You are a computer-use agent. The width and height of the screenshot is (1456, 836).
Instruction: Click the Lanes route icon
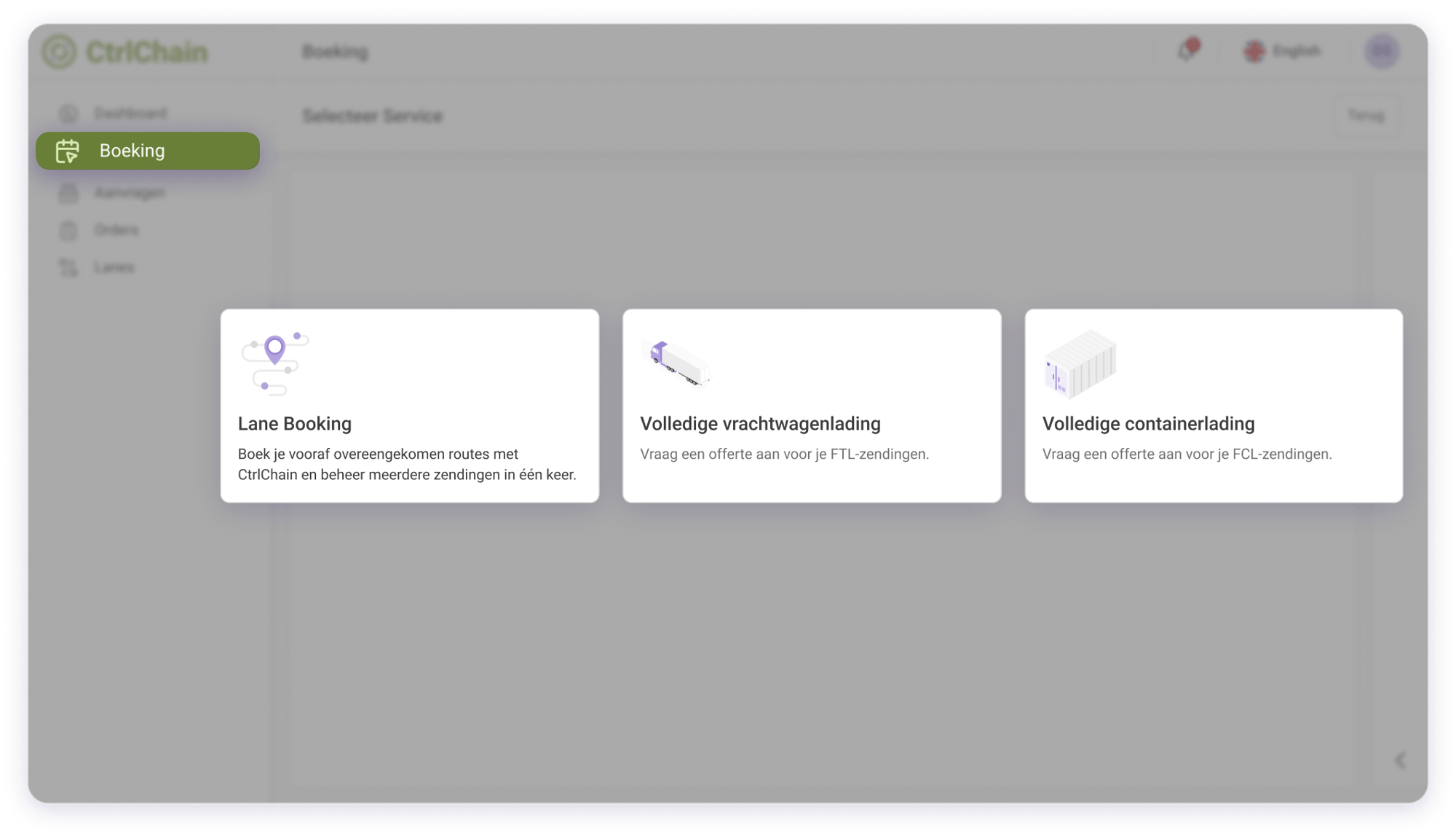tap(68, 267)
